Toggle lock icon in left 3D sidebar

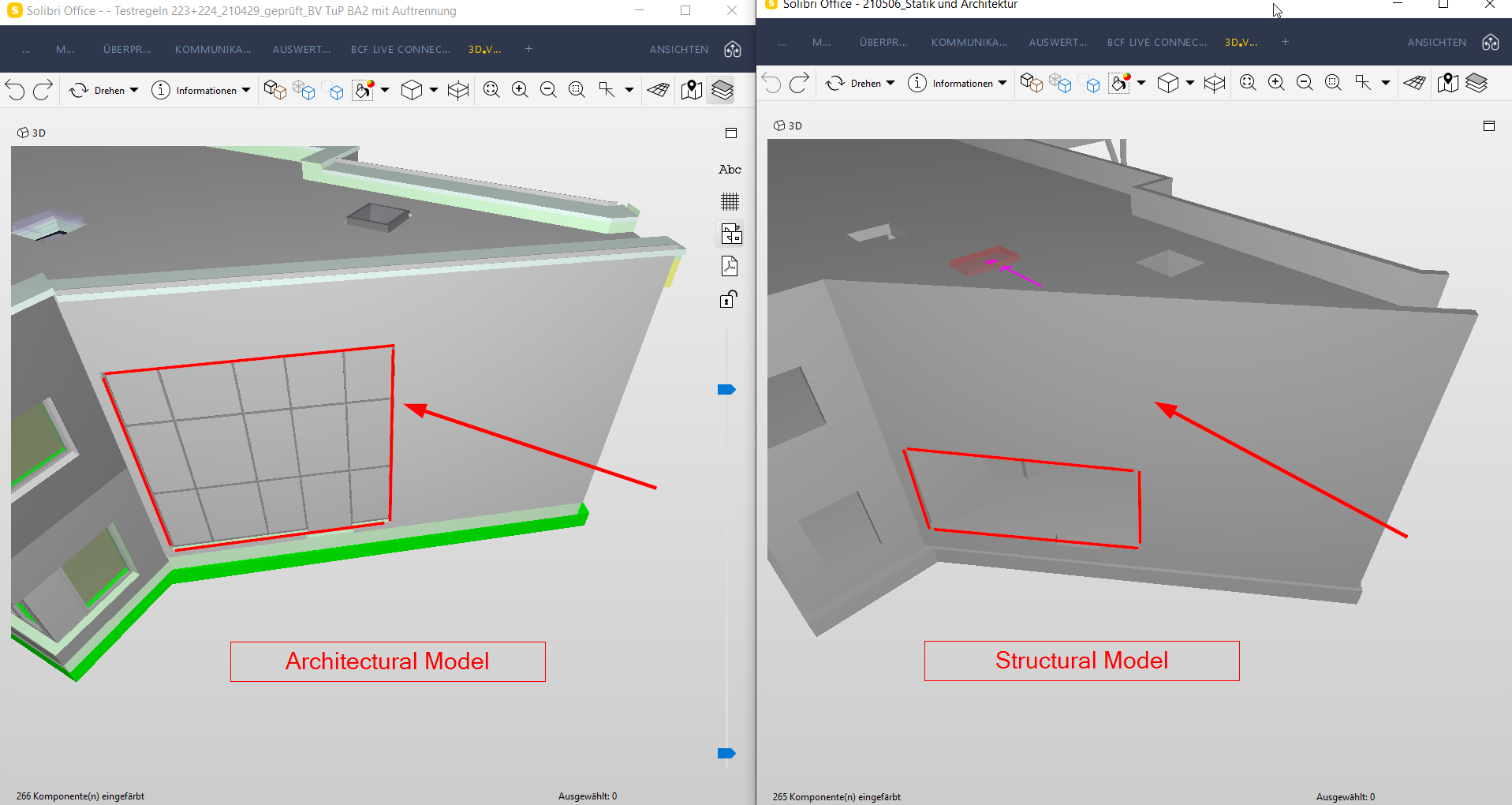[729, 299]
